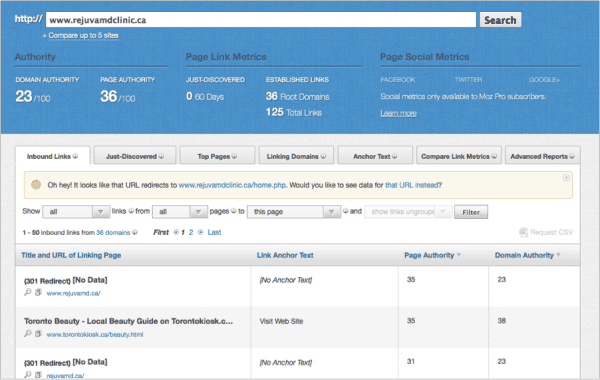Click 'that URL instead' link
The width and height of the screenshot is (600, 380).
click(412, 185)
